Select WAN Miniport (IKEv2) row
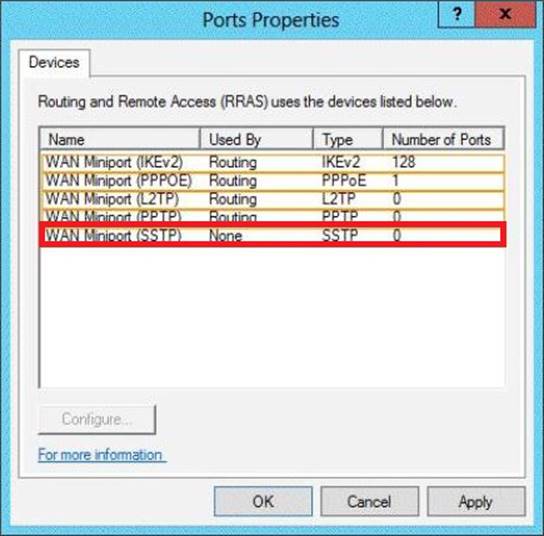Viewport: 544px width, 536px height. coord(272,162)
